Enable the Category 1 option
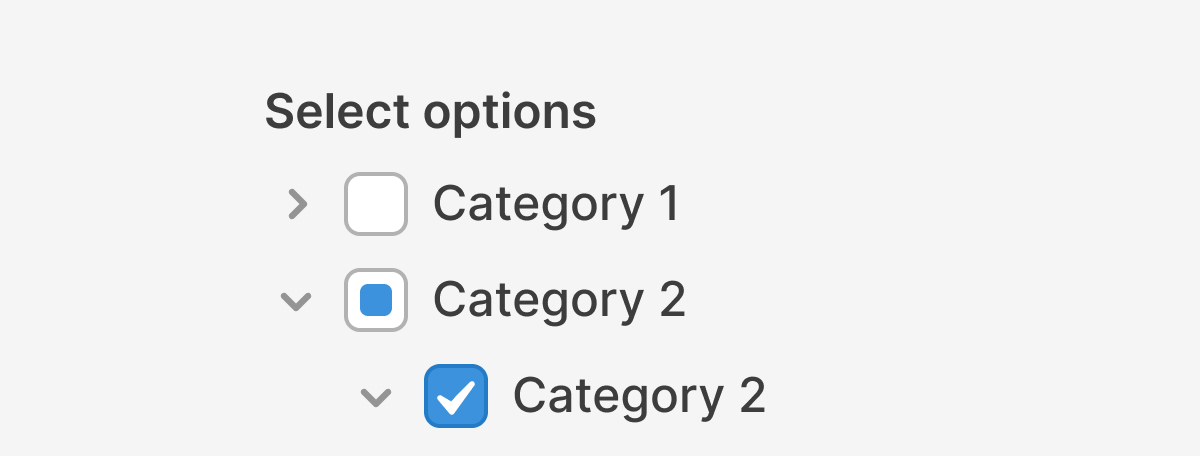This screenshot has height=456, width=1200. point(376,204)
